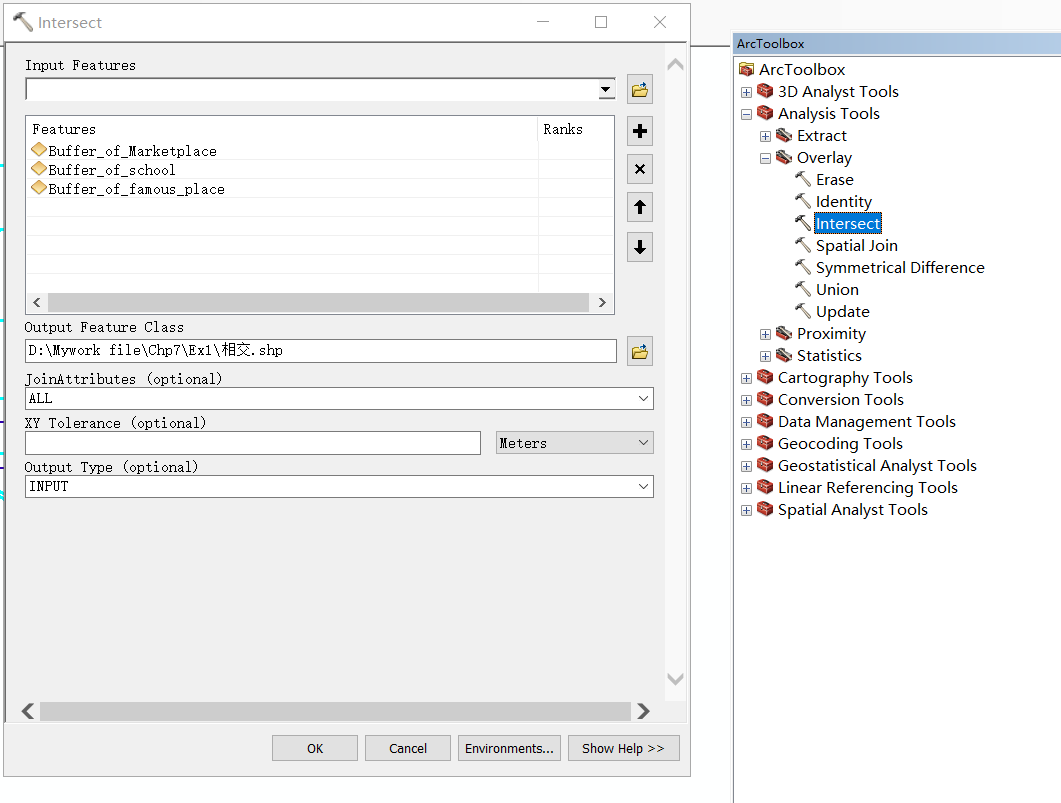
Task: Click the Intersect tool hammer icon in ArcToolbox
Action: (803, 223)
